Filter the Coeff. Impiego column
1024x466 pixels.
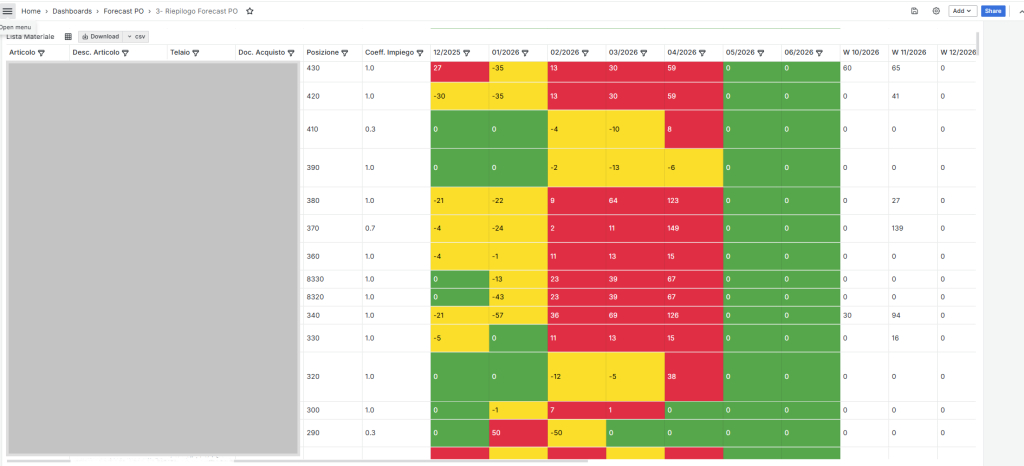pos(420,52)
